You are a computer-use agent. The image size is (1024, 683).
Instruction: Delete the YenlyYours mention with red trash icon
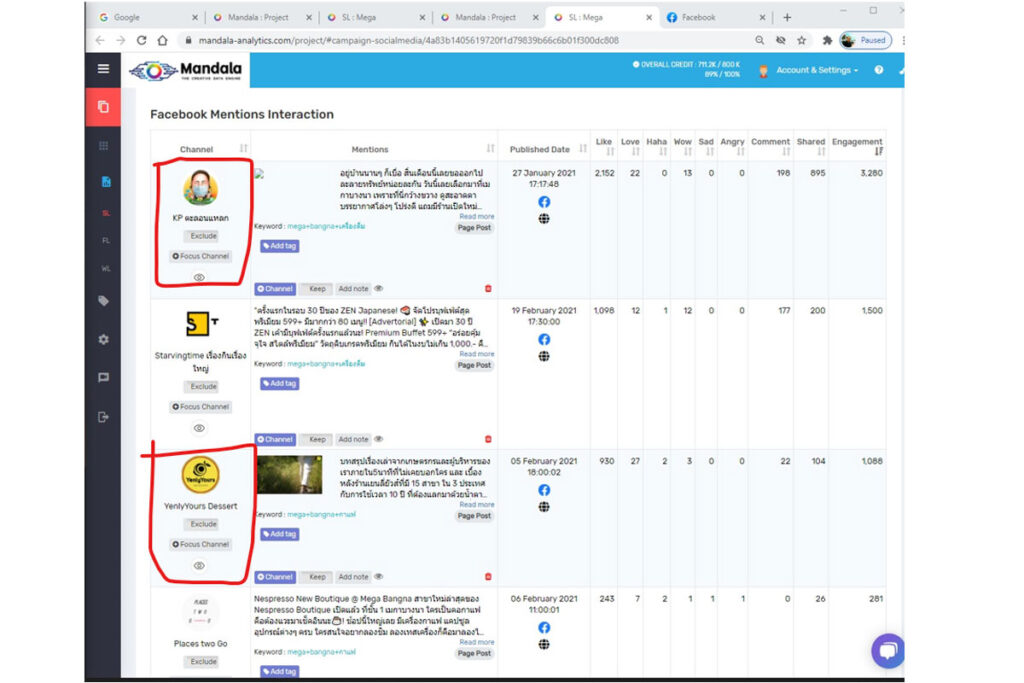[488, 577]
